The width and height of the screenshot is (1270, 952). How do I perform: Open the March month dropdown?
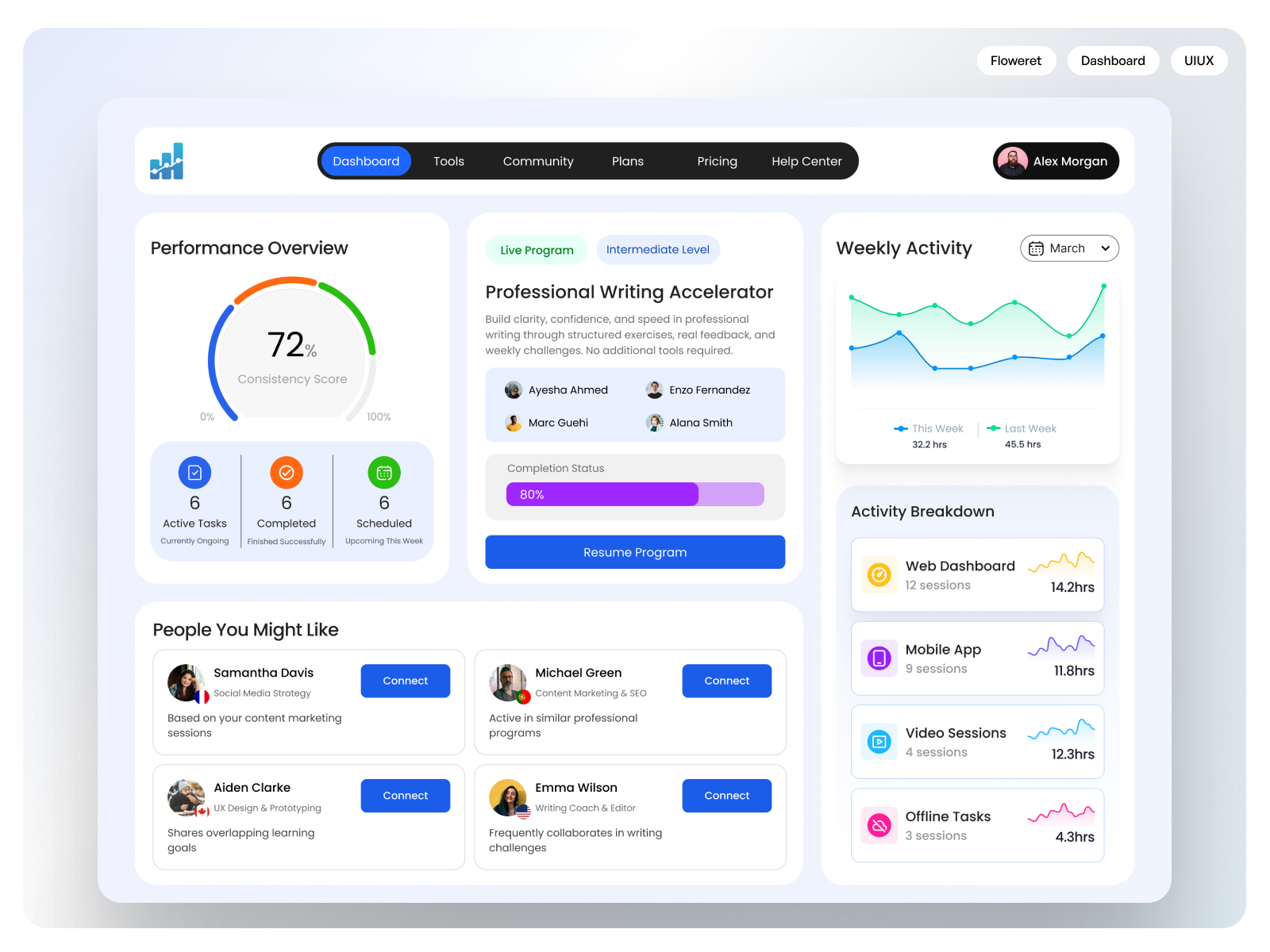click(x=1069, y=248)
